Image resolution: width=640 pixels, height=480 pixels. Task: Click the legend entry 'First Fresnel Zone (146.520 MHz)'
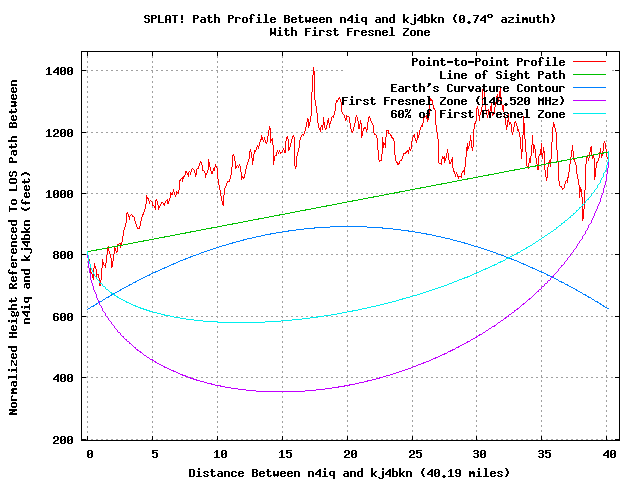coord(453,101)
